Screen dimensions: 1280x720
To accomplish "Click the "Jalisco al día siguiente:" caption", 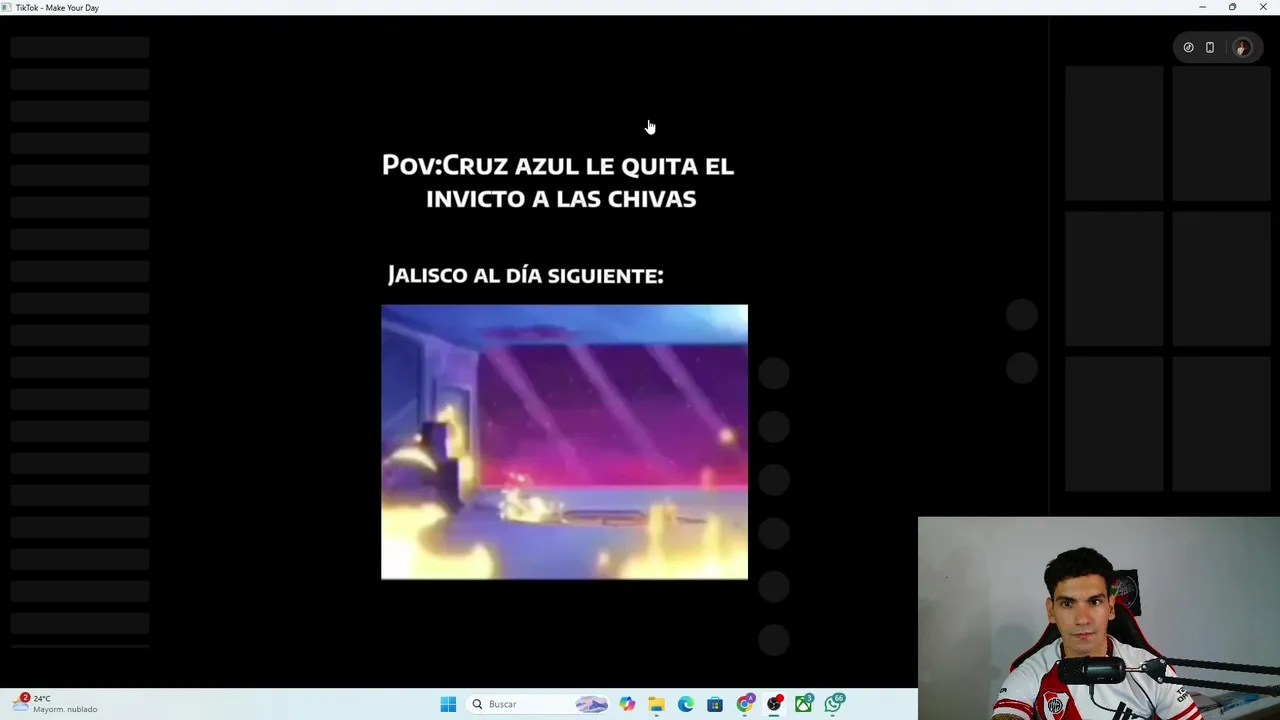I will tap(526, 275).
